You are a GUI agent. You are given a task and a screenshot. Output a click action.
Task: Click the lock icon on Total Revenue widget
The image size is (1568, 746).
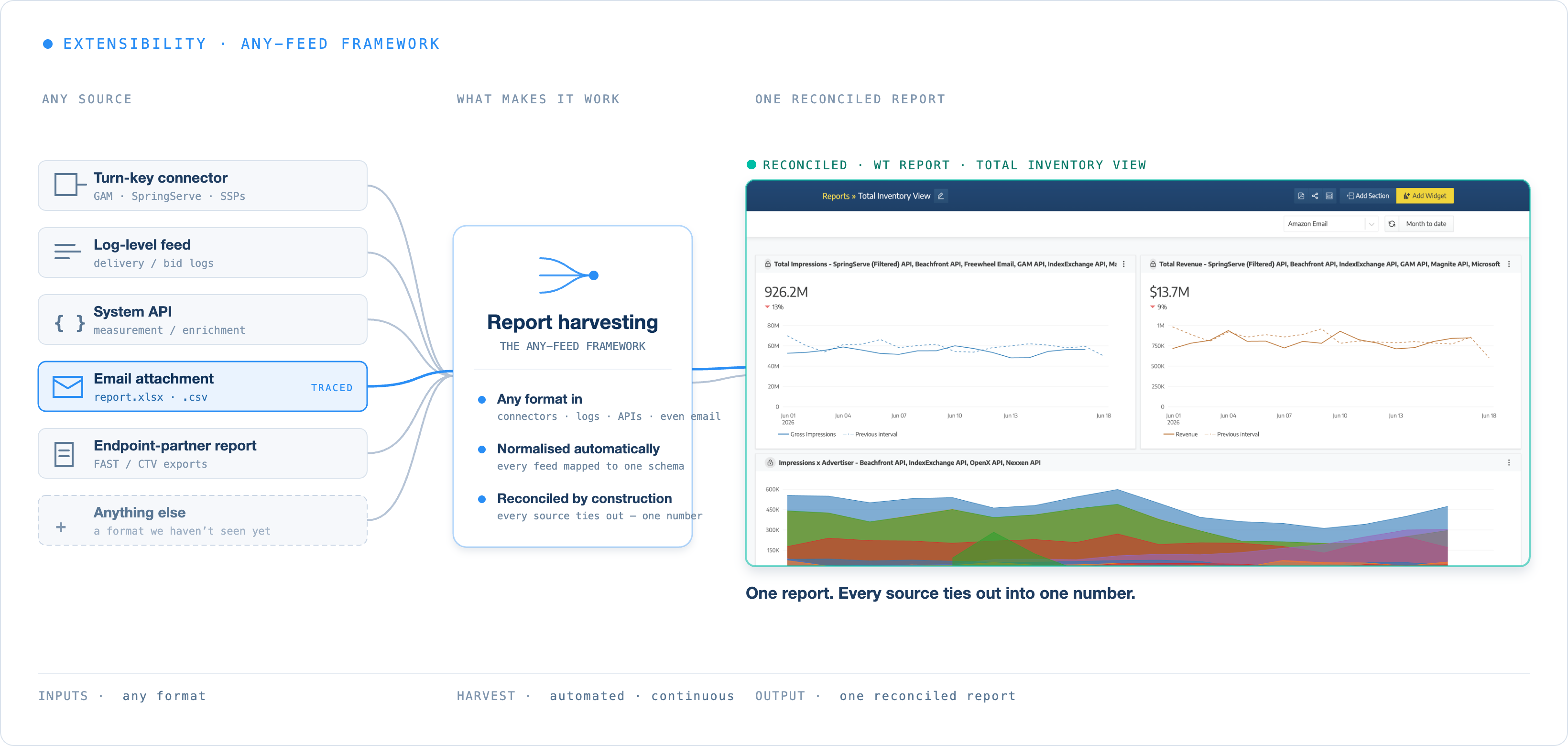tap(1153, 264)
